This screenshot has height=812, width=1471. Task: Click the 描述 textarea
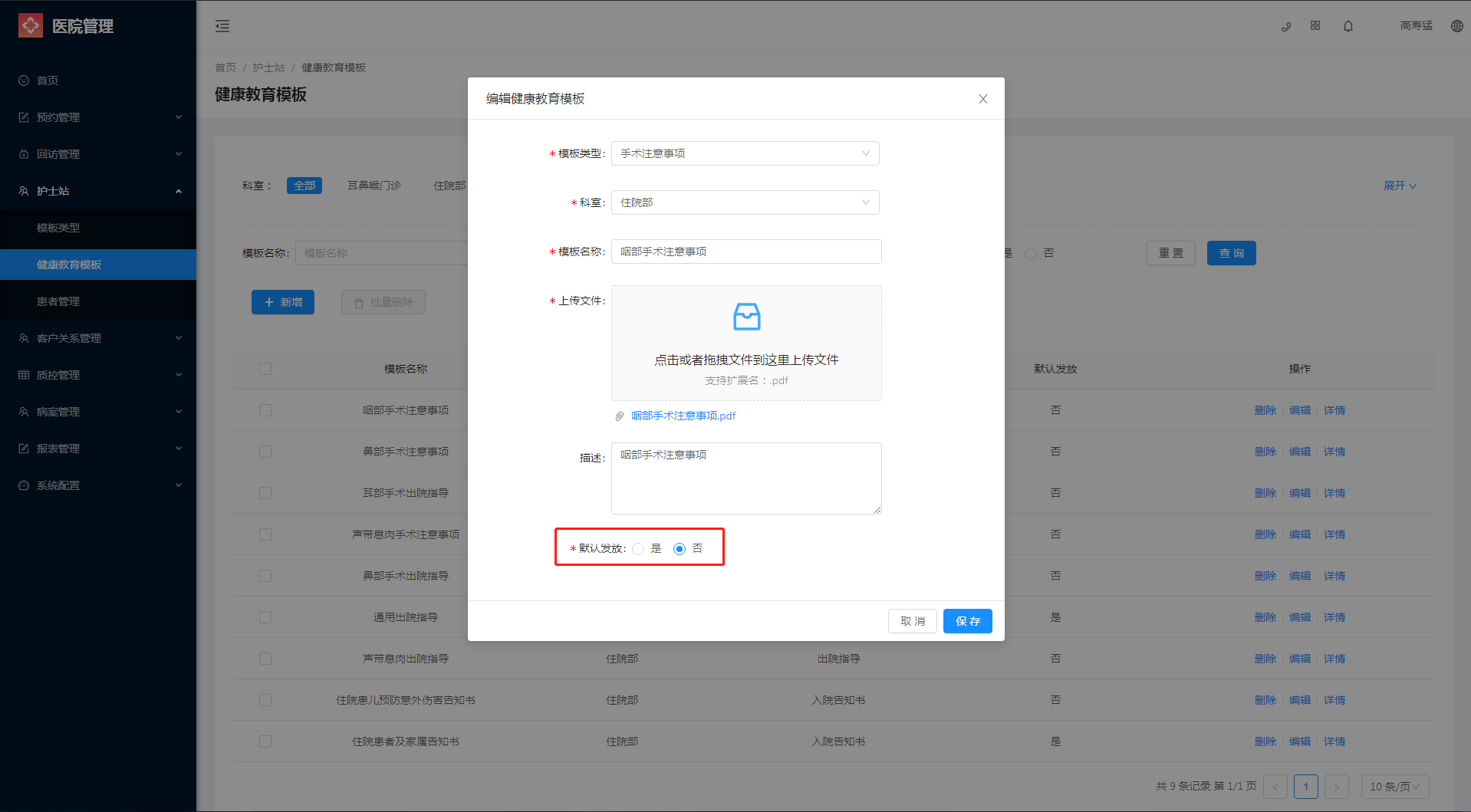click(746, 478)
